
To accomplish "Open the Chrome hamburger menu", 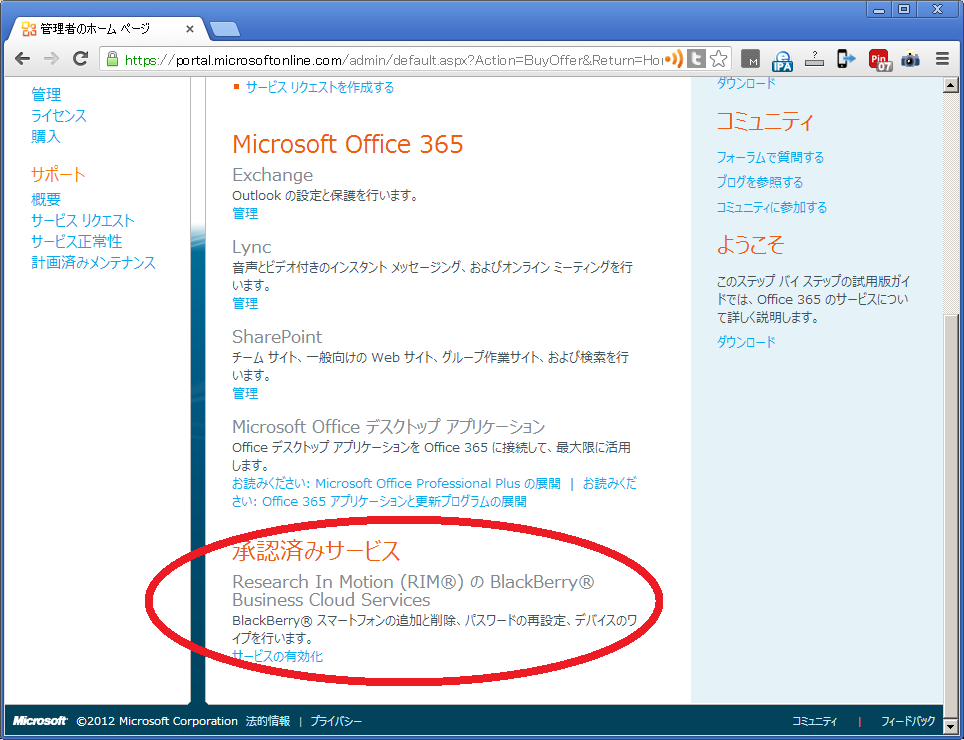I will click(942, 59).
